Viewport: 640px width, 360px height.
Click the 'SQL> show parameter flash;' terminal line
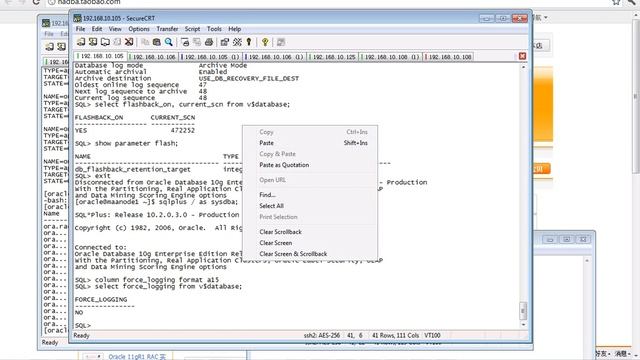pos(126,143)
